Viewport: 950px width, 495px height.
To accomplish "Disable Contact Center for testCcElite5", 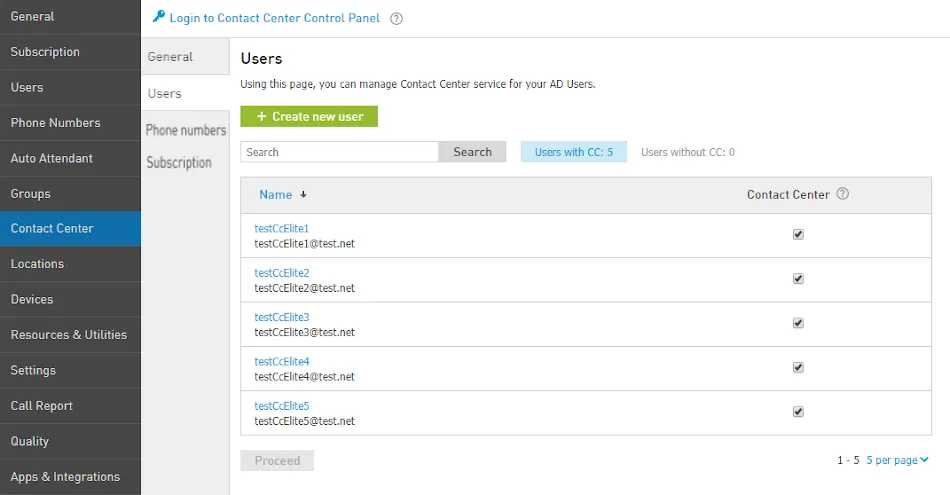I will (x=798, y=412).
